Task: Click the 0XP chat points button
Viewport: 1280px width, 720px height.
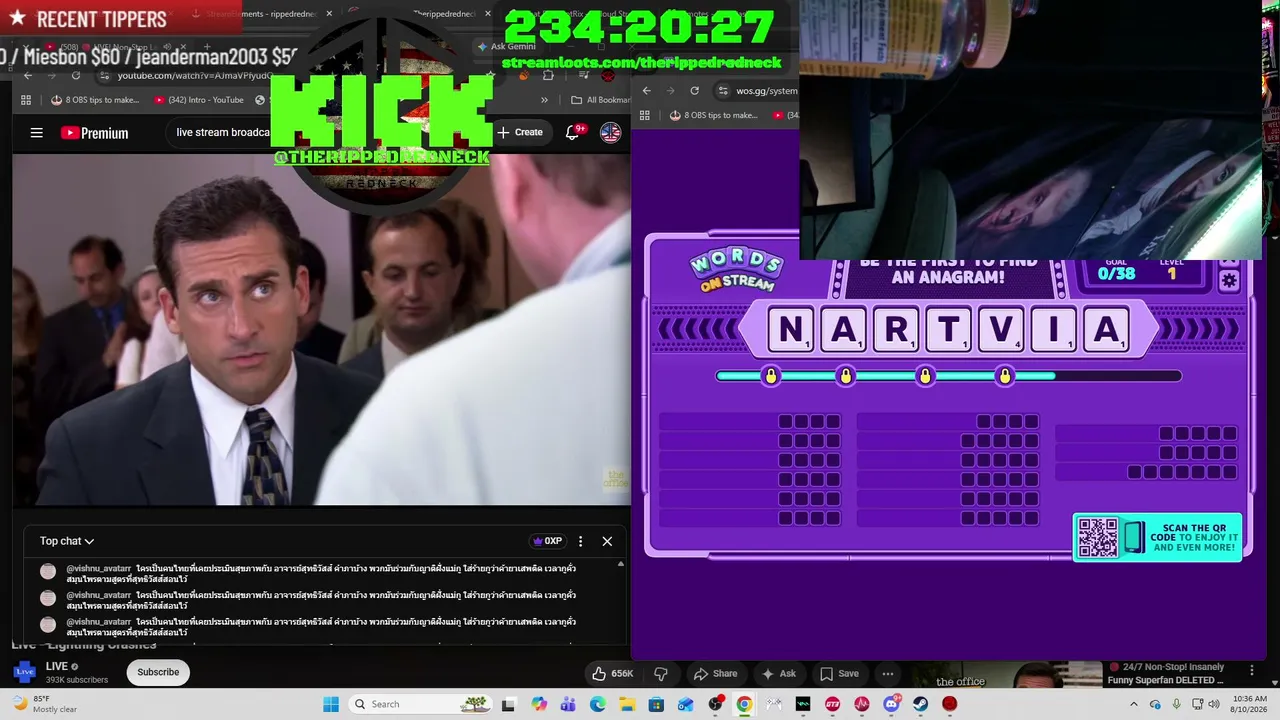Action: 546,541
